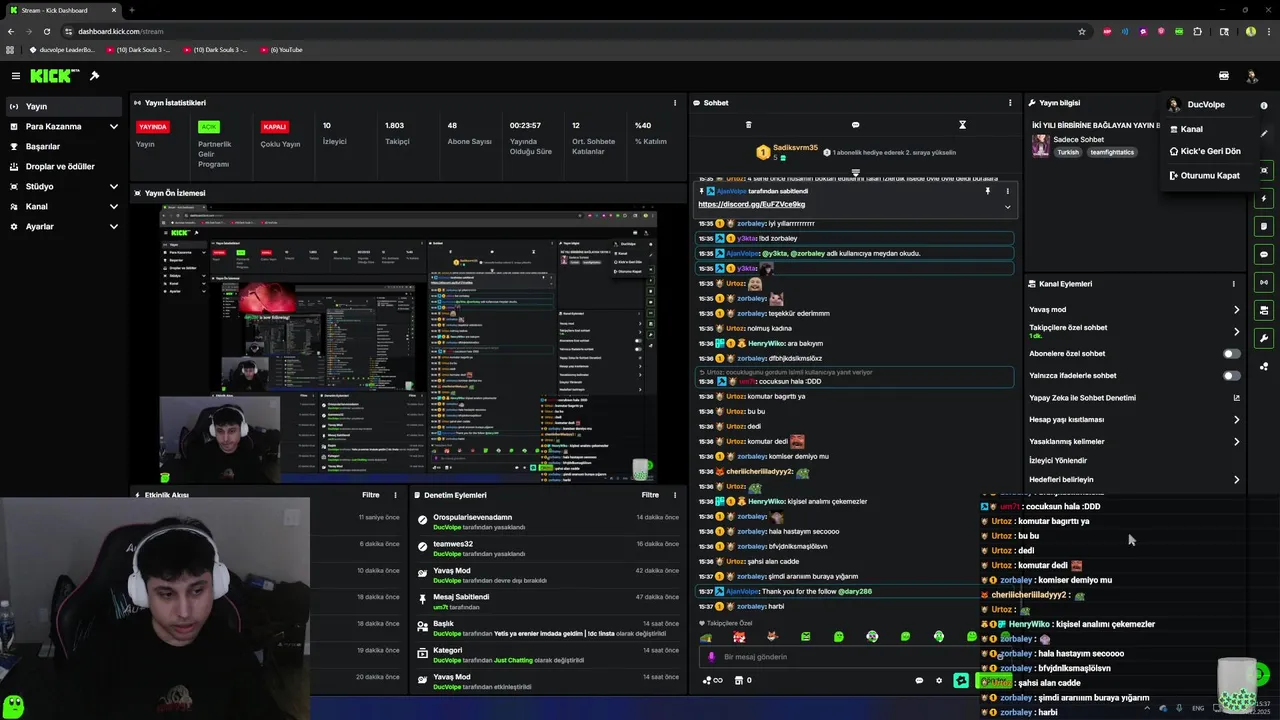Screen dimensions: 1280x720
Task: Click the hourglass icon in Sohbet panel
Action: click(962, 125)
